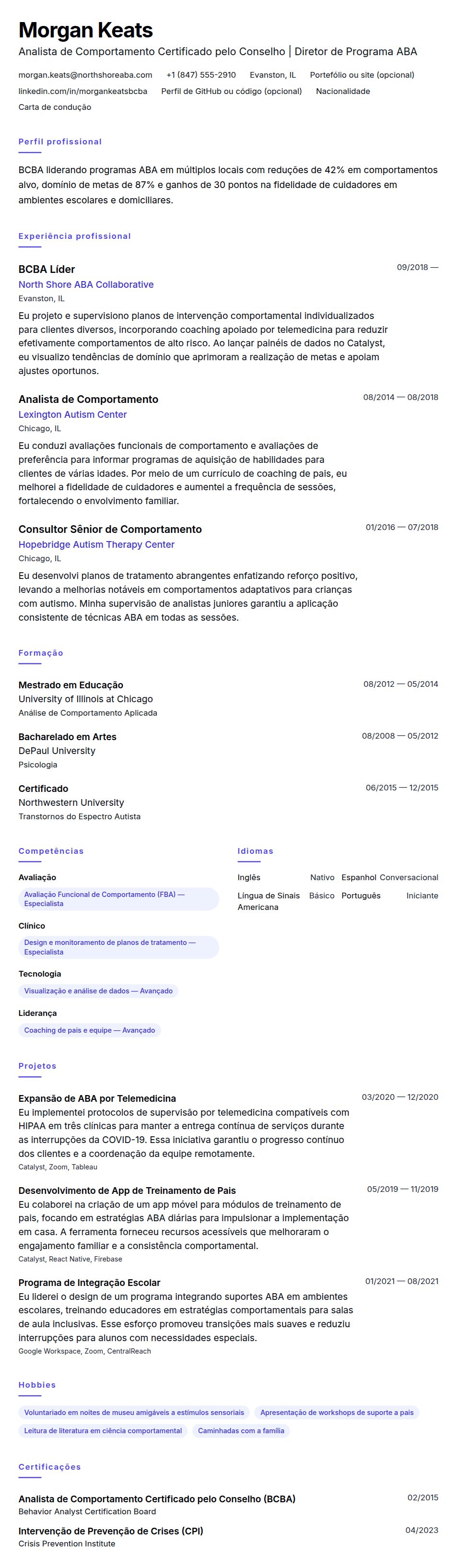Screen dimensions: 457x1568
Task: Click Design e monitoramento de planos tag
Action: coord(118,947)
